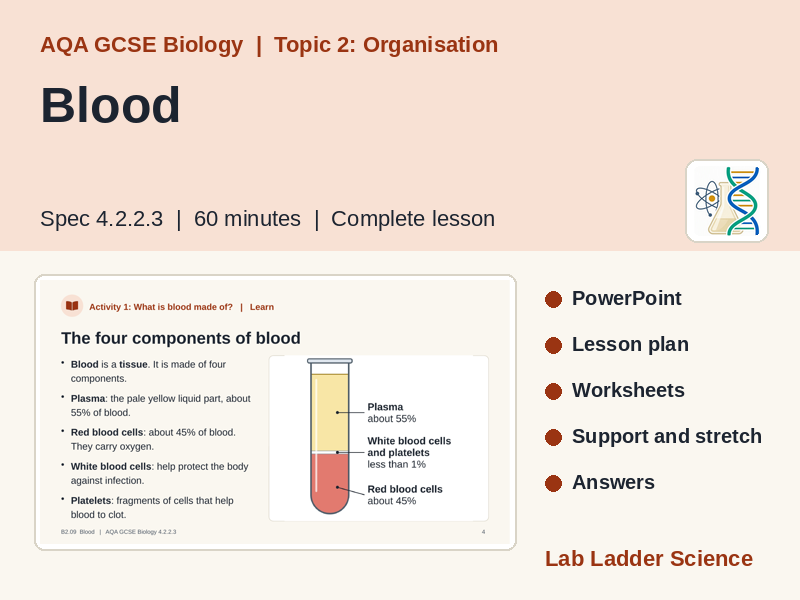Click the Topic 2: Organisation heading
Image resolution: width=800 pixels, height=600 pixels.
point(386,45)
